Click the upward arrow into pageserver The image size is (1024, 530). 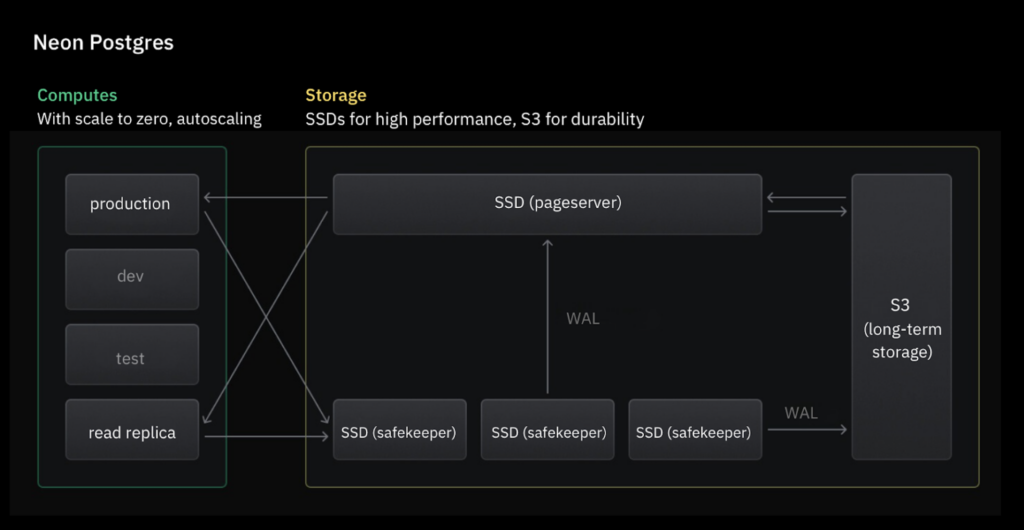[x=547, y=317]
